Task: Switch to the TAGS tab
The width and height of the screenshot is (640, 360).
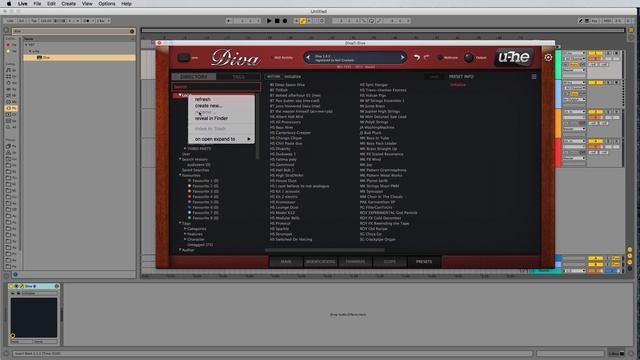Action: click(x=238, y=77)
